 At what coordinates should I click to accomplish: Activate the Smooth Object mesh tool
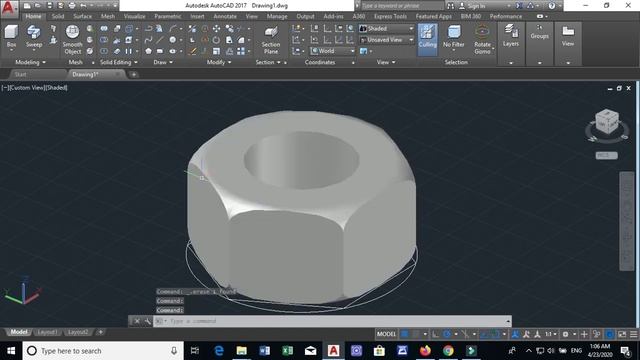pos(72,39)
